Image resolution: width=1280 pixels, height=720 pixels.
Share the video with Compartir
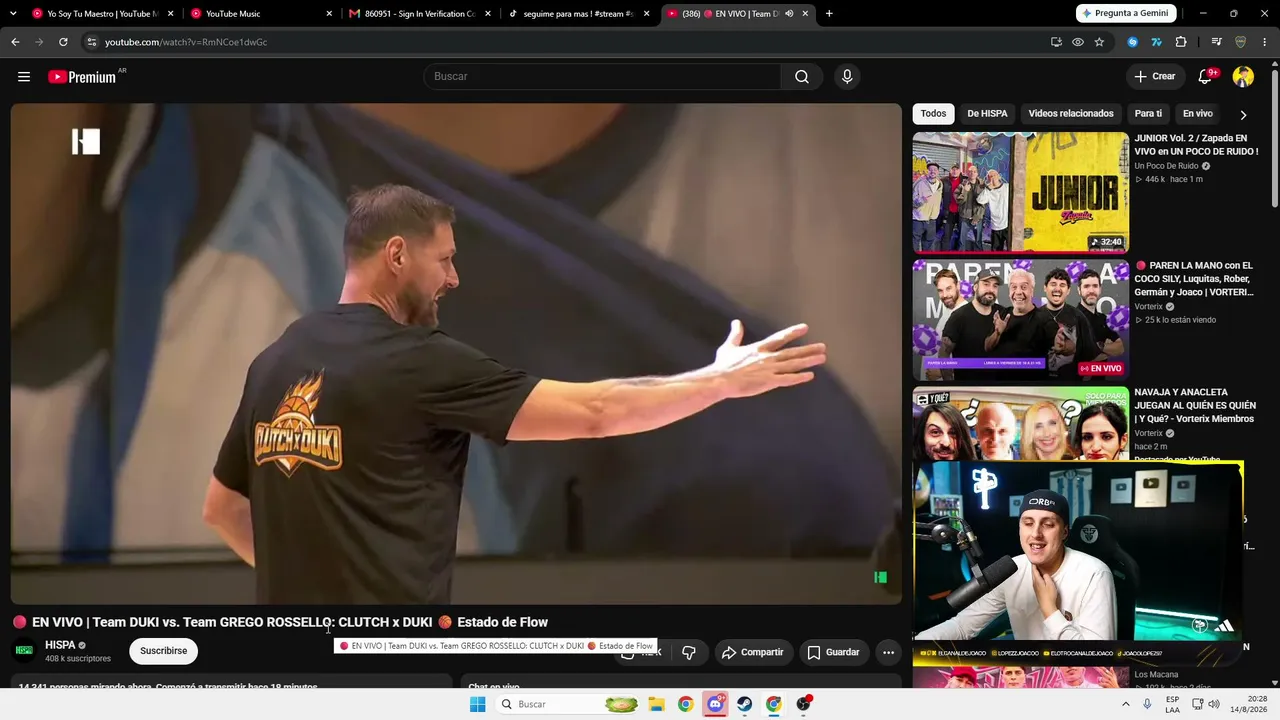point(754,652)
